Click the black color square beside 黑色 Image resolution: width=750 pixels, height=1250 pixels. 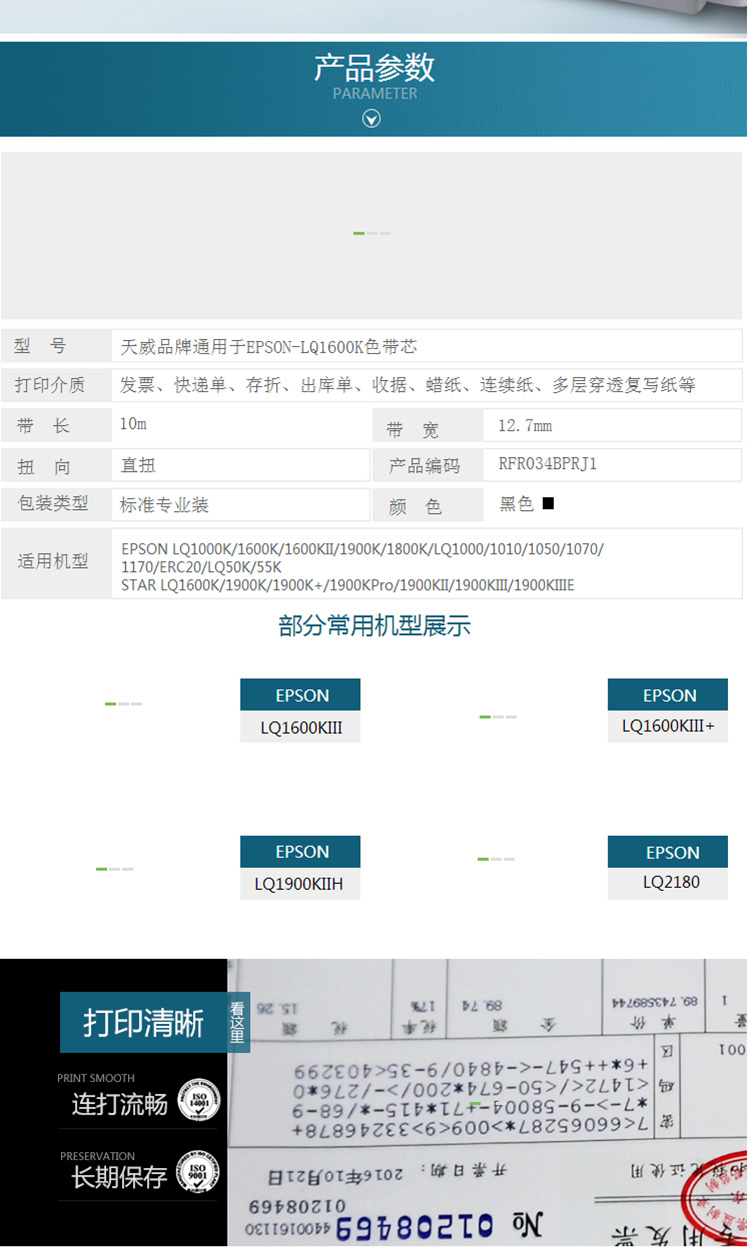pyautogui.click(x=548, y=504)
